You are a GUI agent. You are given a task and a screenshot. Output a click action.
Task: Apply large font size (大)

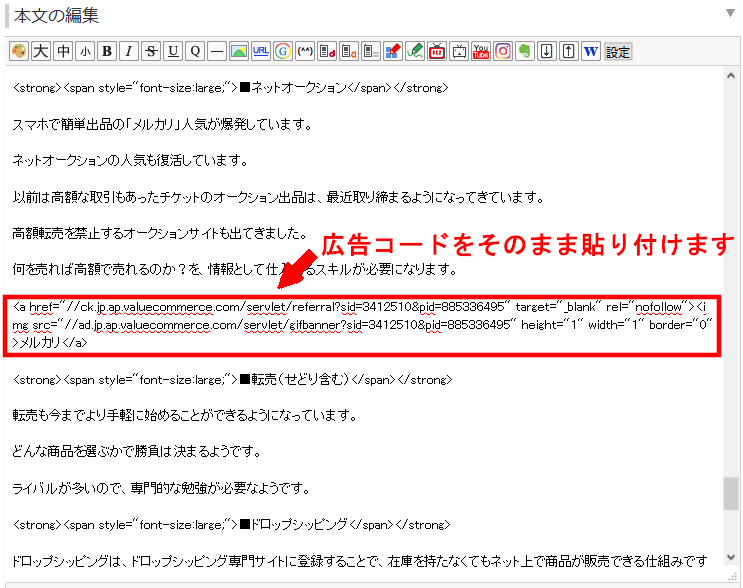pos(41,51)
